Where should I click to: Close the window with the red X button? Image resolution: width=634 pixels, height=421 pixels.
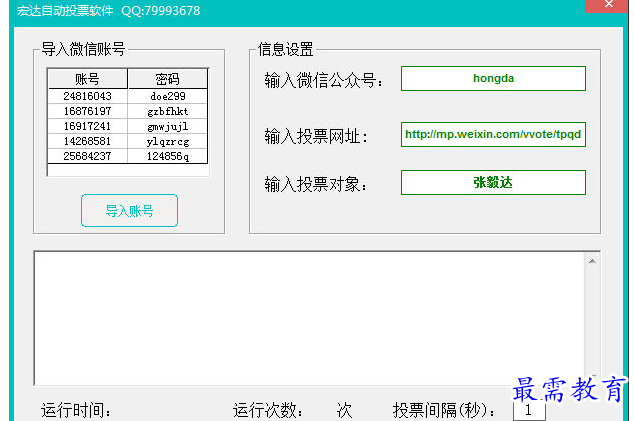point(607,5)
